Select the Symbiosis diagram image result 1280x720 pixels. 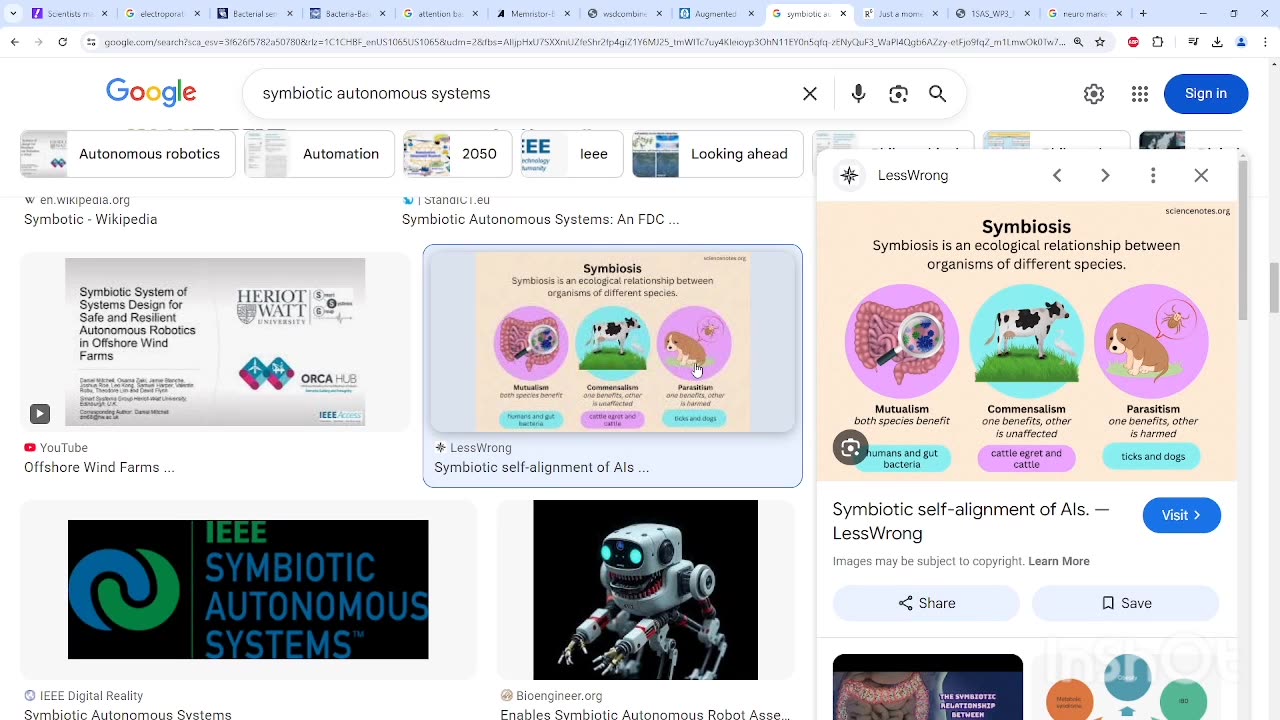(612, 342)
